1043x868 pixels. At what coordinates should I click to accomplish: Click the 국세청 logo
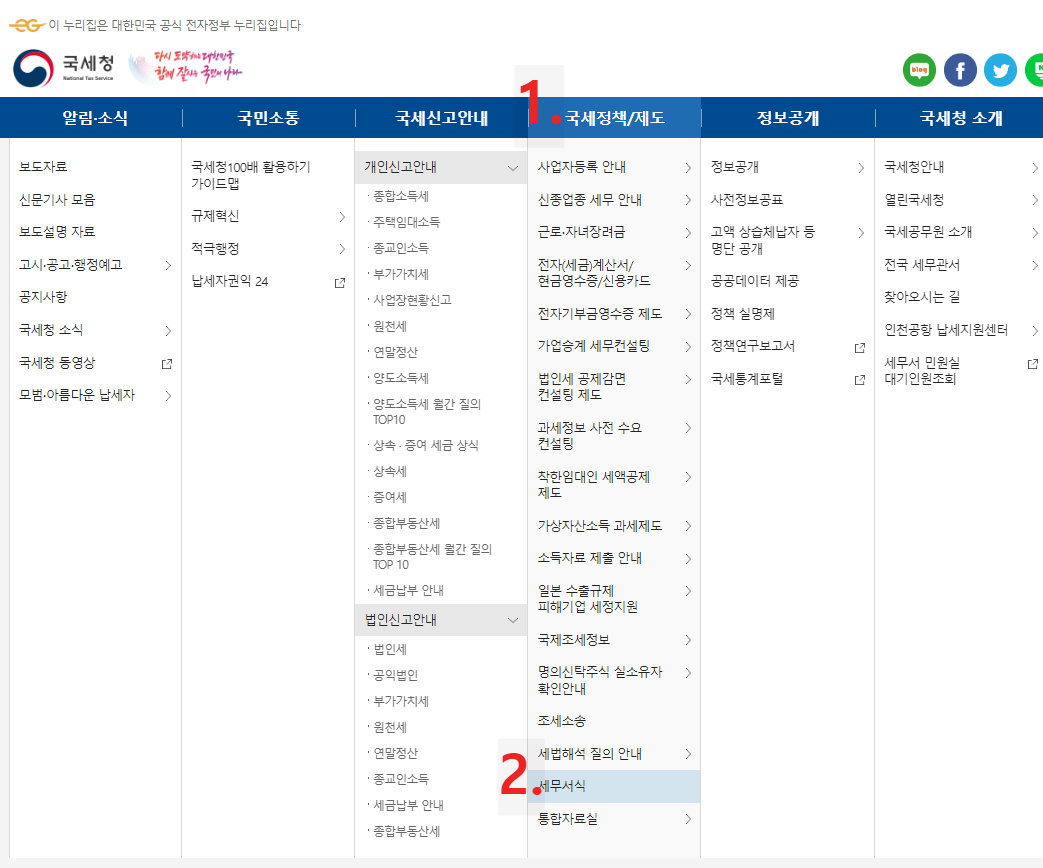[x=64, y=68]
